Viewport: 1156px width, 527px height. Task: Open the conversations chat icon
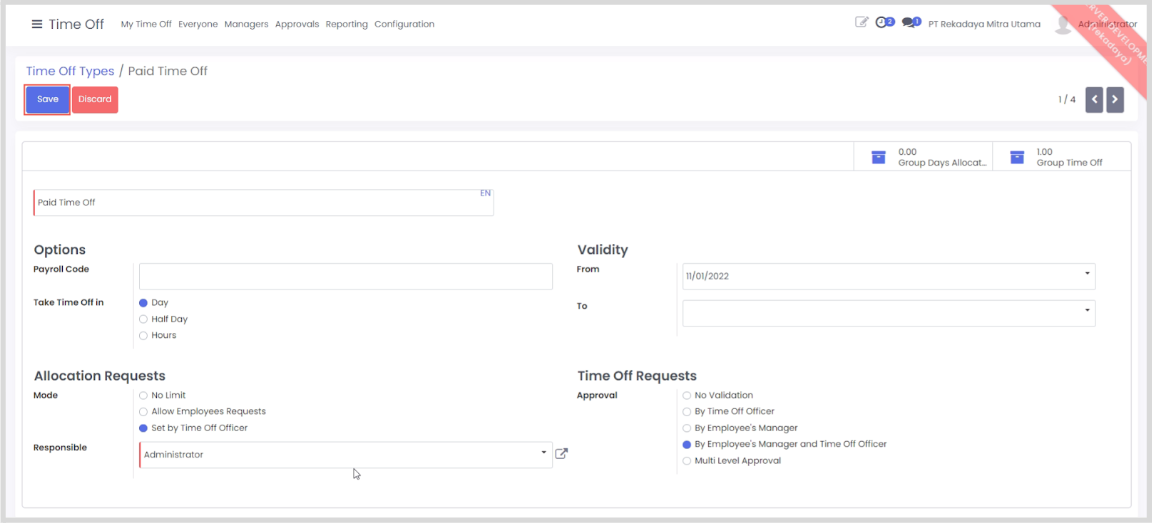click(909, 23)
